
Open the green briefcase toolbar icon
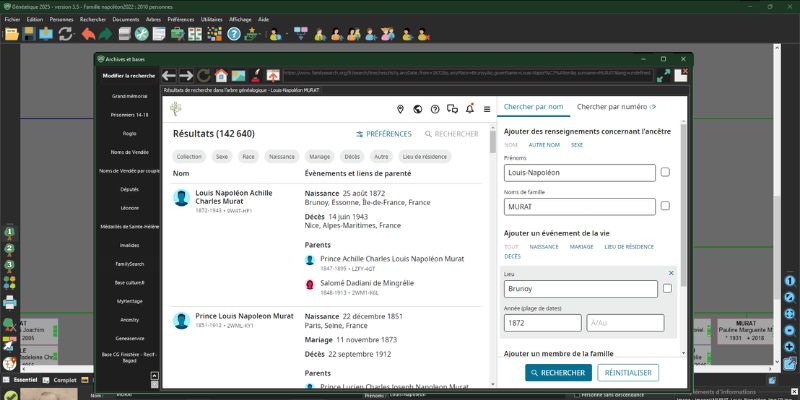[x=178, y=34]
